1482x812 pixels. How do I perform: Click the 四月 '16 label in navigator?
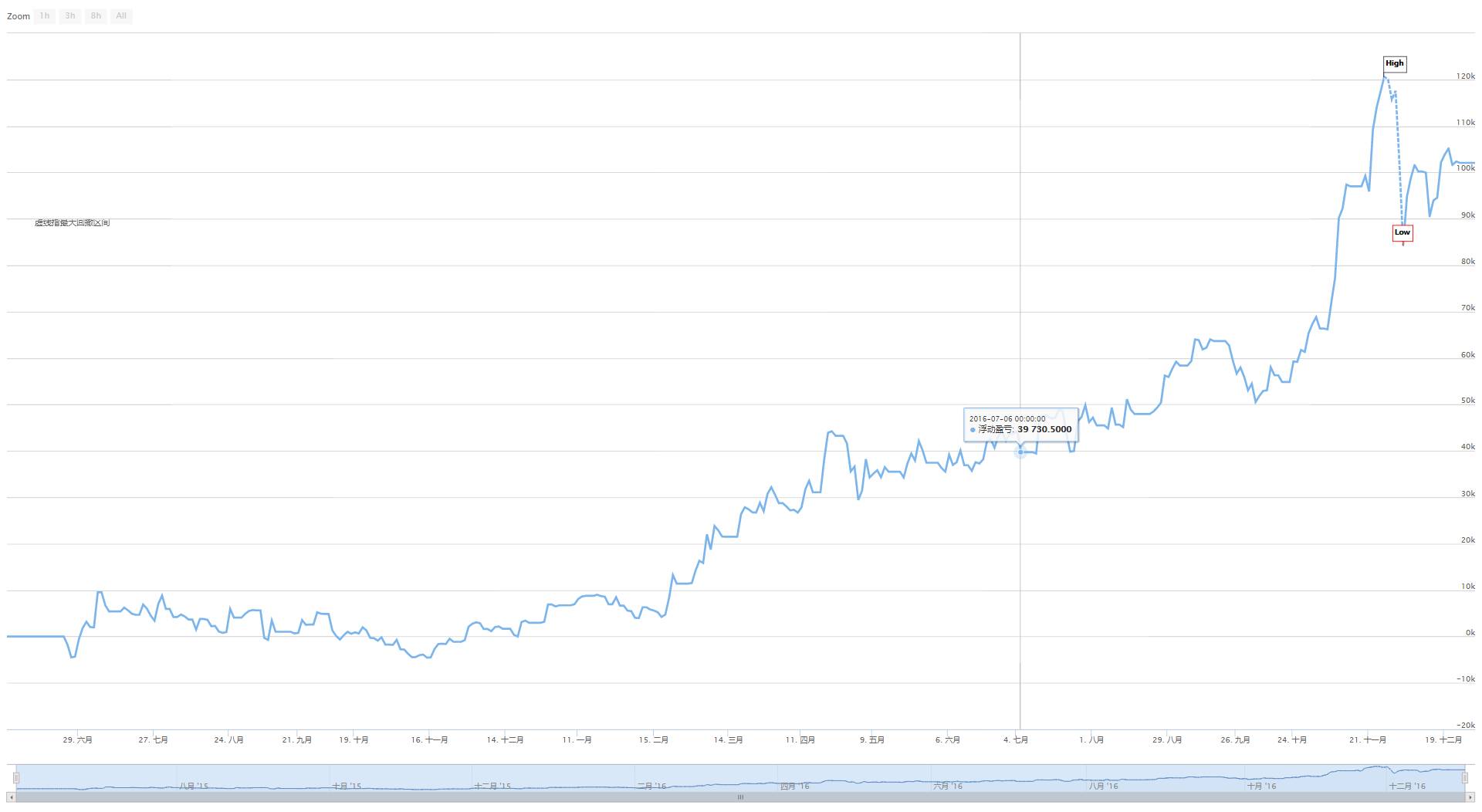pyautogui.click(x=795, y=786)
